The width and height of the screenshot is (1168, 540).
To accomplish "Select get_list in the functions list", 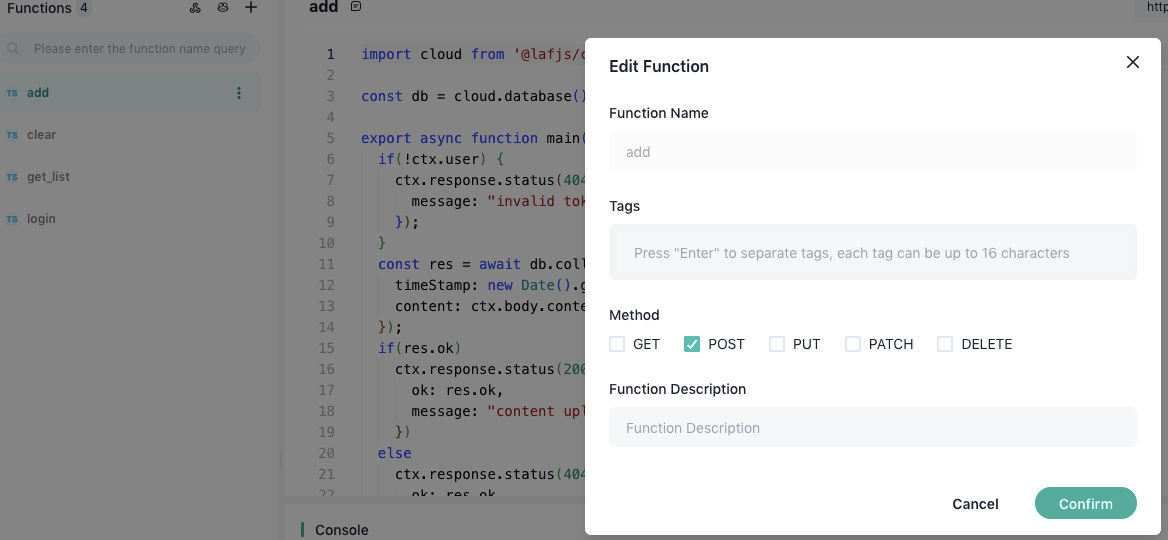I will tap(48, 177).
